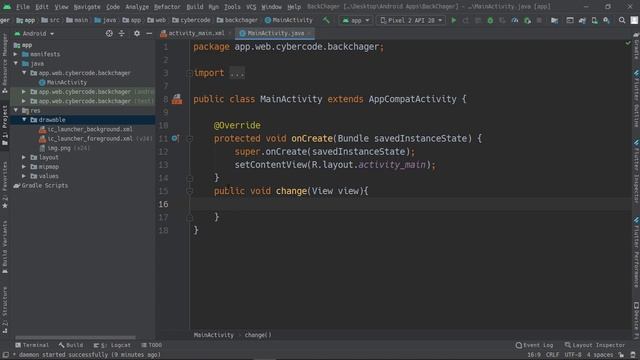Open Project panel gear settings
Viewport: 640px width, 360px height.
coord(137,33)
